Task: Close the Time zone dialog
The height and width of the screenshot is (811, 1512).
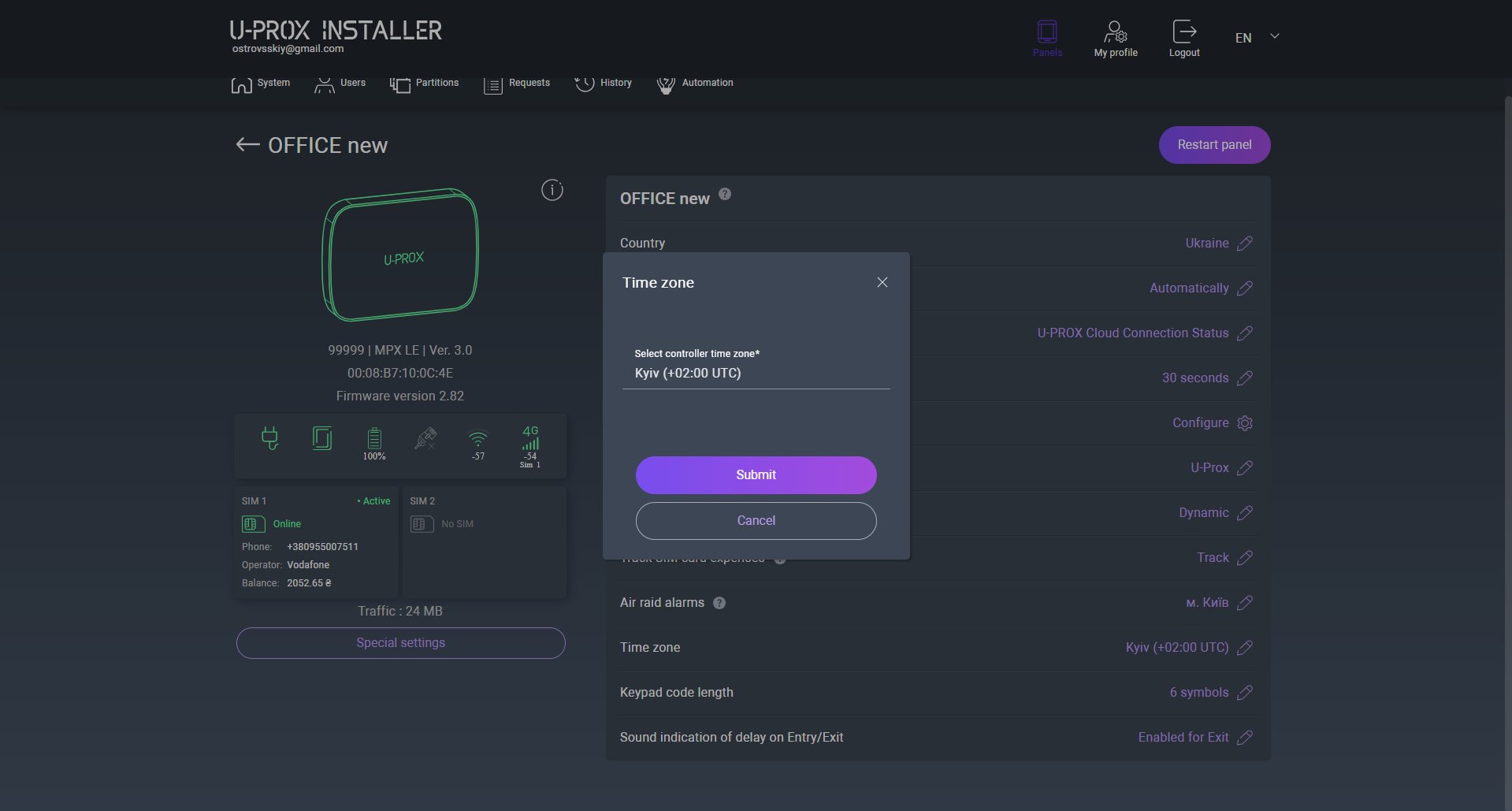Action: pyautogui.click(x=882, y=282)
